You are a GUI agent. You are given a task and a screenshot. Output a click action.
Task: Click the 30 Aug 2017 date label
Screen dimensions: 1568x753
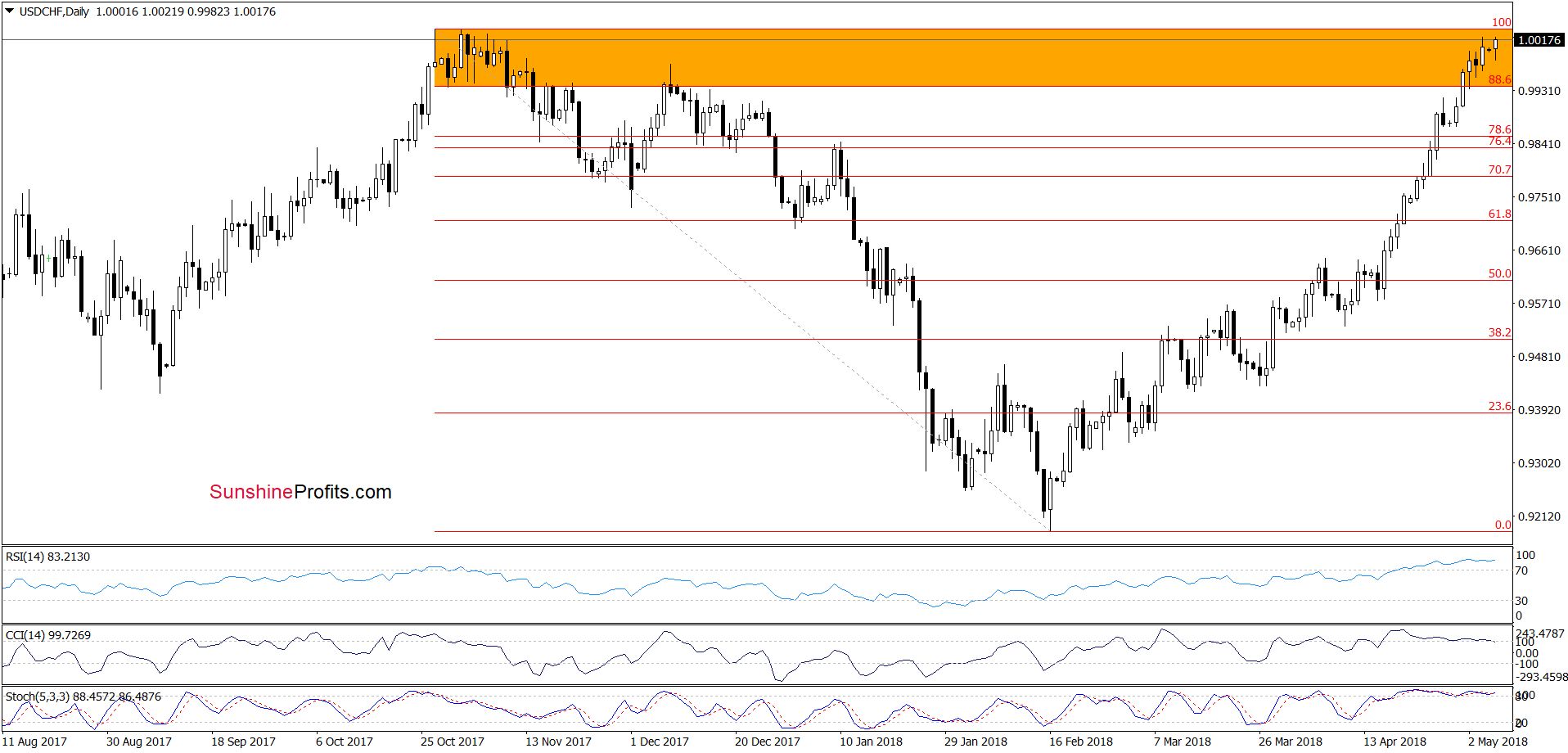[139, 742]
